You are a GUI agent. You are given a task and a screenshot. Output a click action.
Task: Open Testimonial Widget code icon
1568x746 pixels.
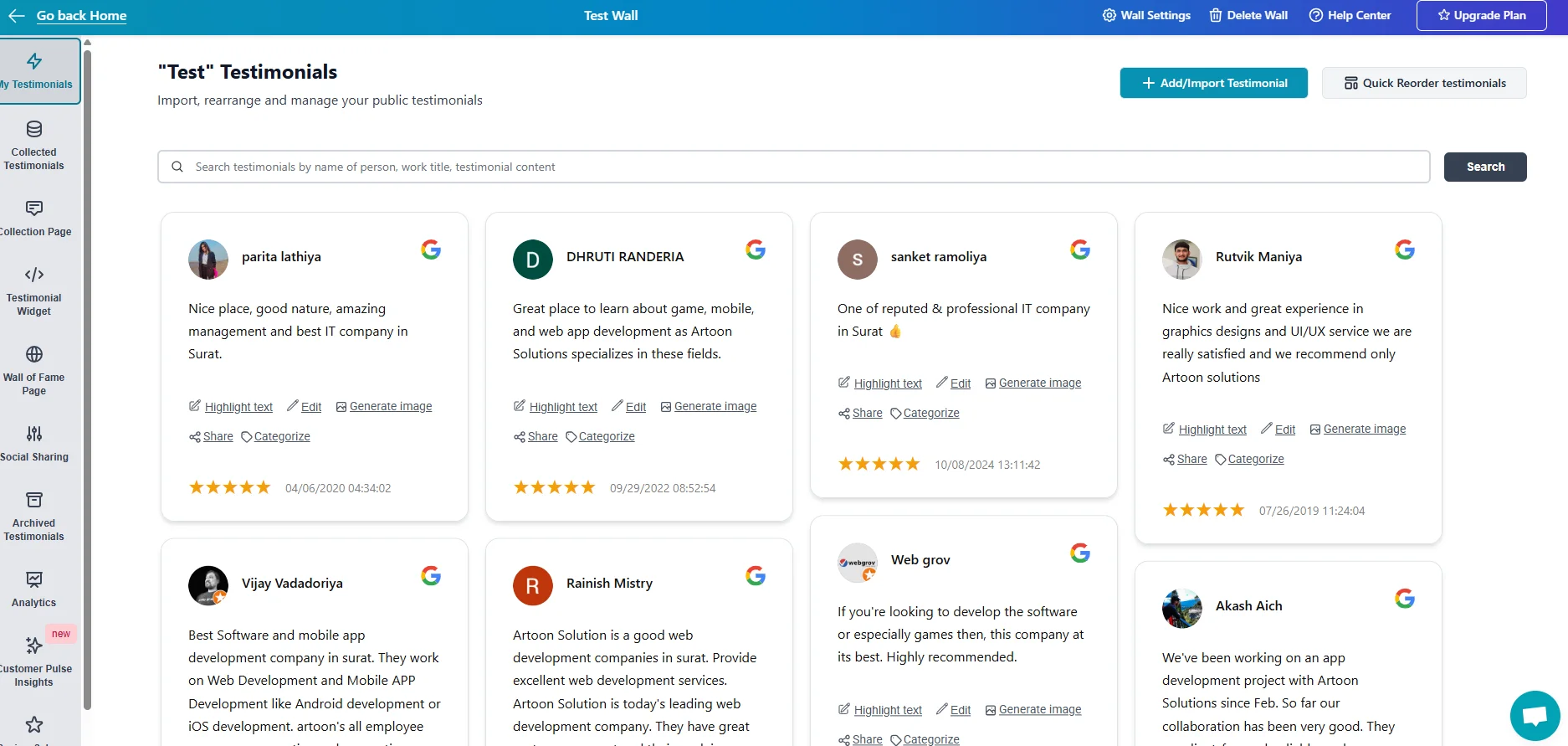click(34, 275)
